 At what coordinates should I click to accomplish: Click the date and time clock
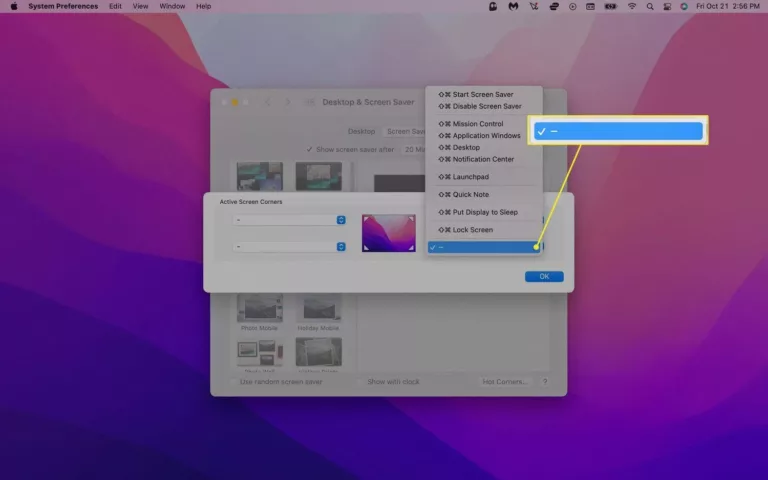pyautogui.click(x=728, y=6)
